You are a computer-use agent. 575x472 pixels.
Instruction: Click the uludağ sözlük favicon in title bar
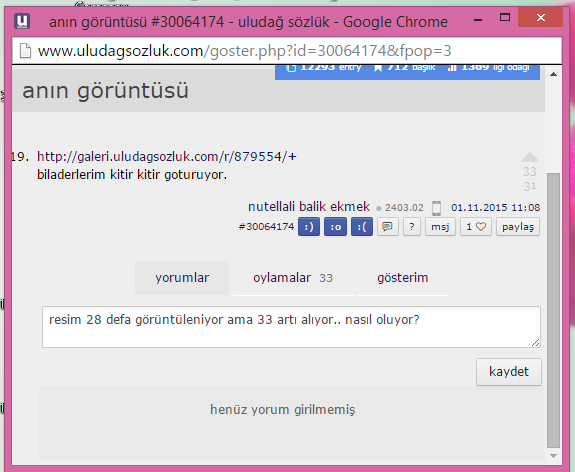tap(22, 21)
